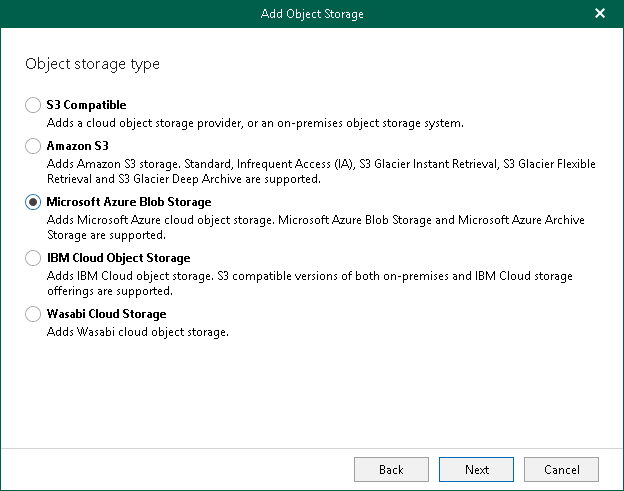Click the "Microsoft Azure Blob Storage" bold label
Image resolution: width=624 pixels, height=491 pixels.
129,202
